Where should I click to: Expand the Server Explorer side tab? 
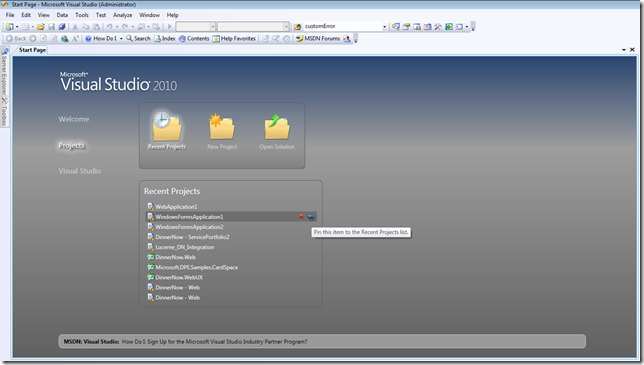pyautogui.click(x=4, y=72)
